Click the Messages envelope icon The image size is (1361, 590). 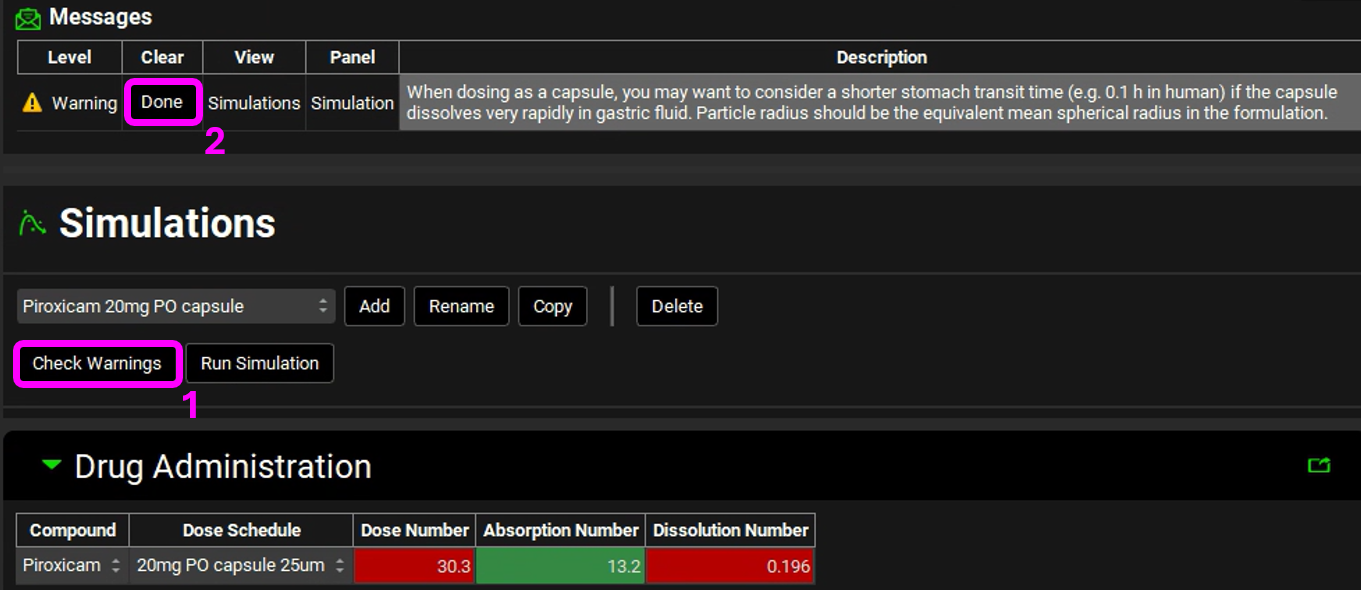point(28,18)
